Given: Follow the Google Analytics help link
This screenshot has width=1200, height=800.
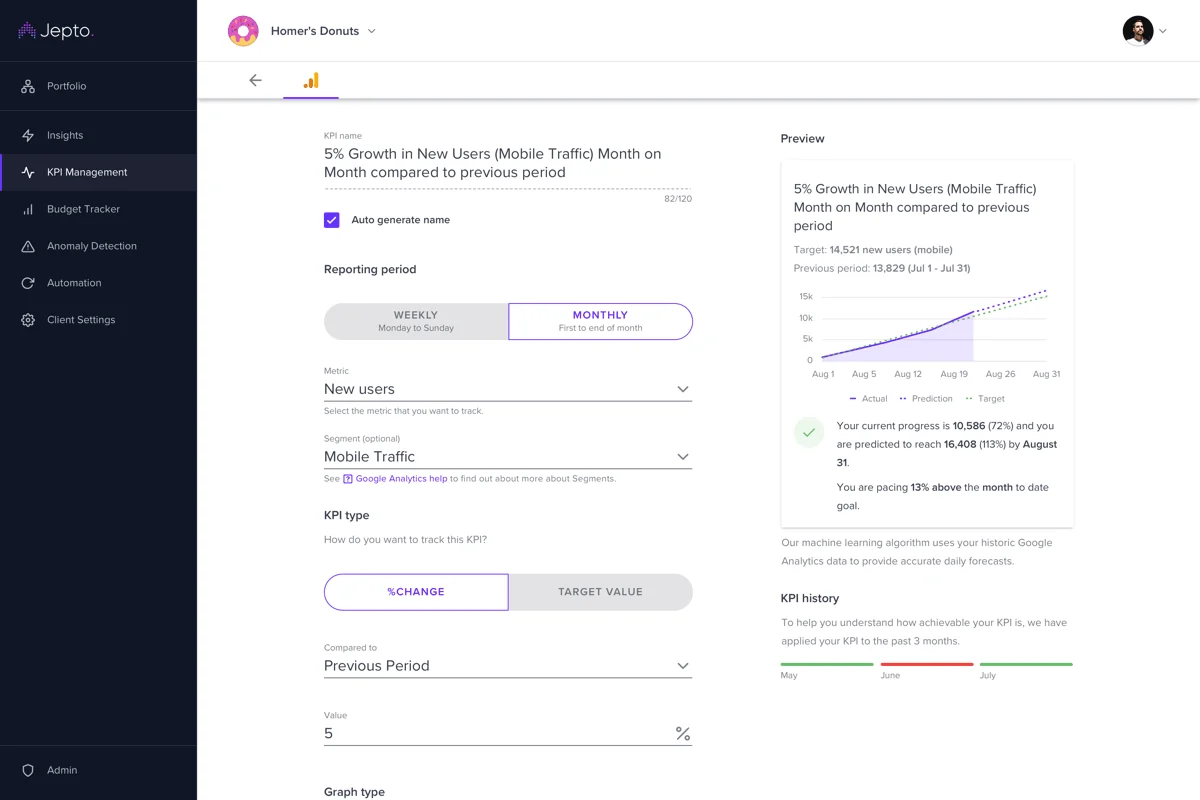Looking at the screenshot, I should coord(401,479).
